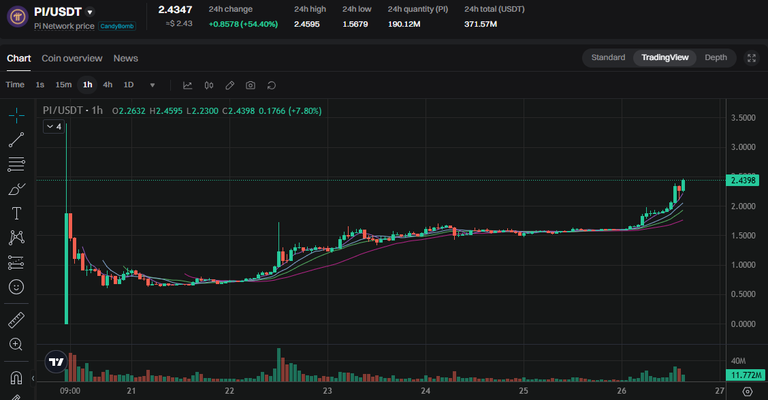Click the 3.5000 price axis label
The height and width of the screenshot is (400, 768).
coord(743,118)
